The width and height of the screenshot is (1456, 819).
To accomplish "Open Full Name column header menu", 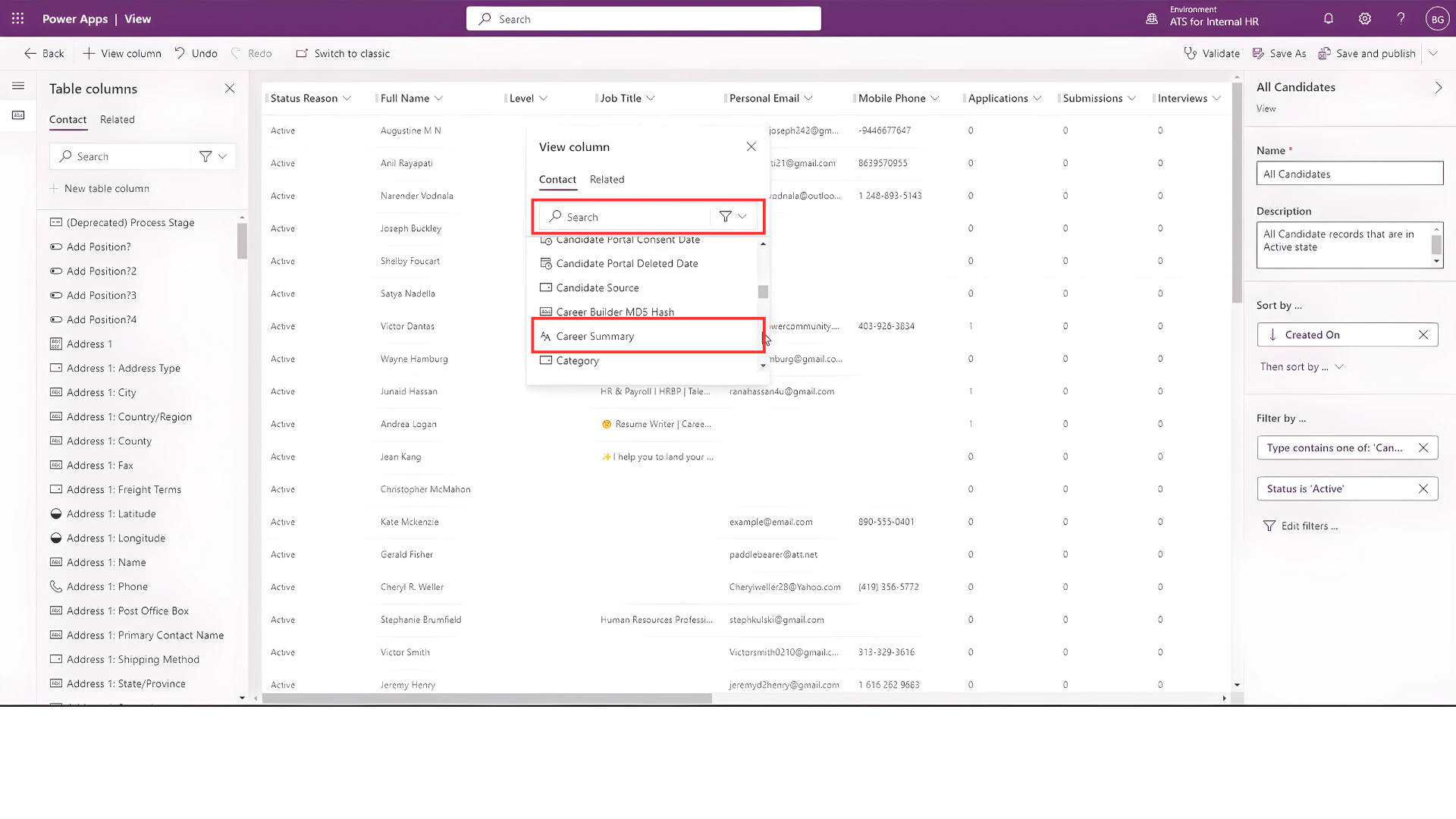I will 438,99.
